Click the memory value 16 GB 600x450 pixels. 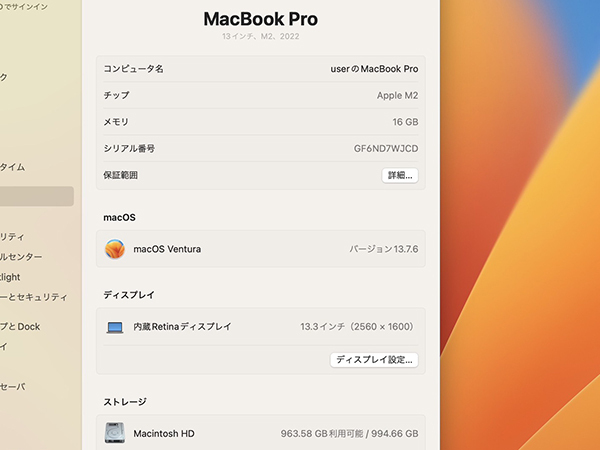pyautogui.click(x=405, y=122)
